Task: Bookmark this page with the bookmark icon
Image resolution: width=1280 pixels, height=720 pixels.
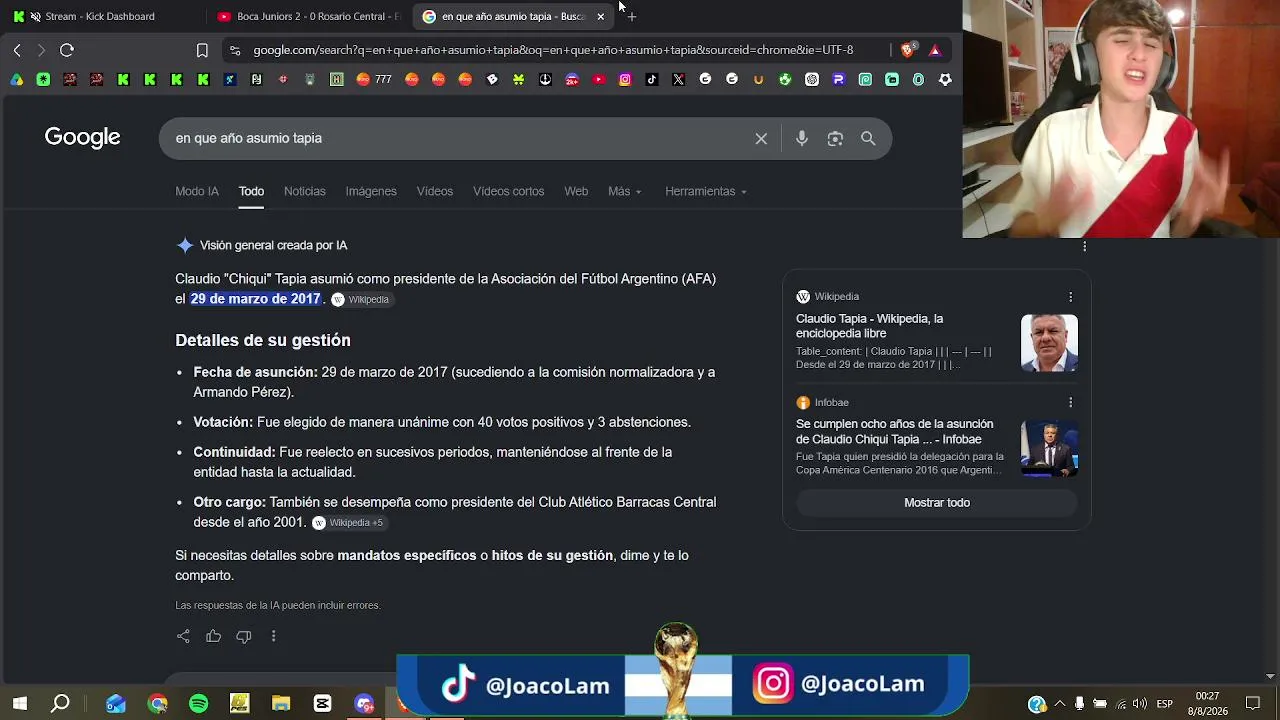Action: [202, 50]
